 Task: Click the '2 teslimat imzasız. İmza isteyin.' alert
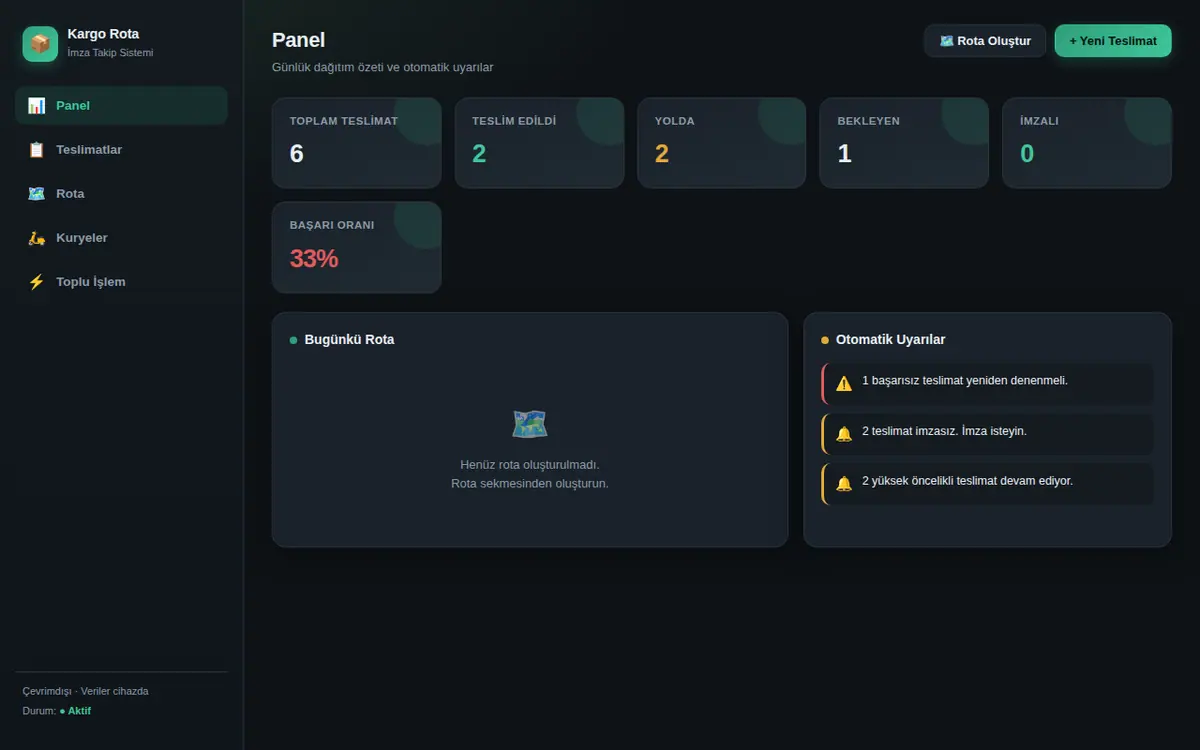(987, 434)
